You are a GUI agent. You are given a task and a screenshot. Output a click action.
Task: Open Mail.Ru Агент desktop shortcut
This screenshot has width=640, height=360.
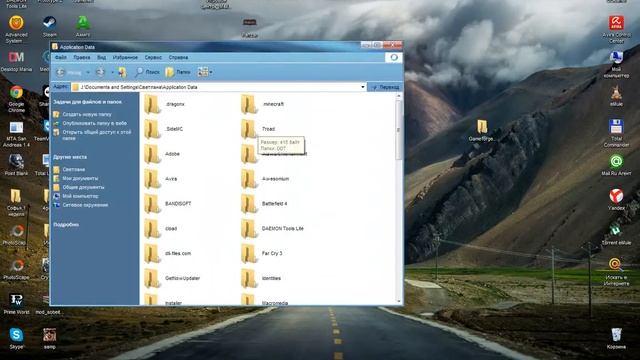coord(616,165)
